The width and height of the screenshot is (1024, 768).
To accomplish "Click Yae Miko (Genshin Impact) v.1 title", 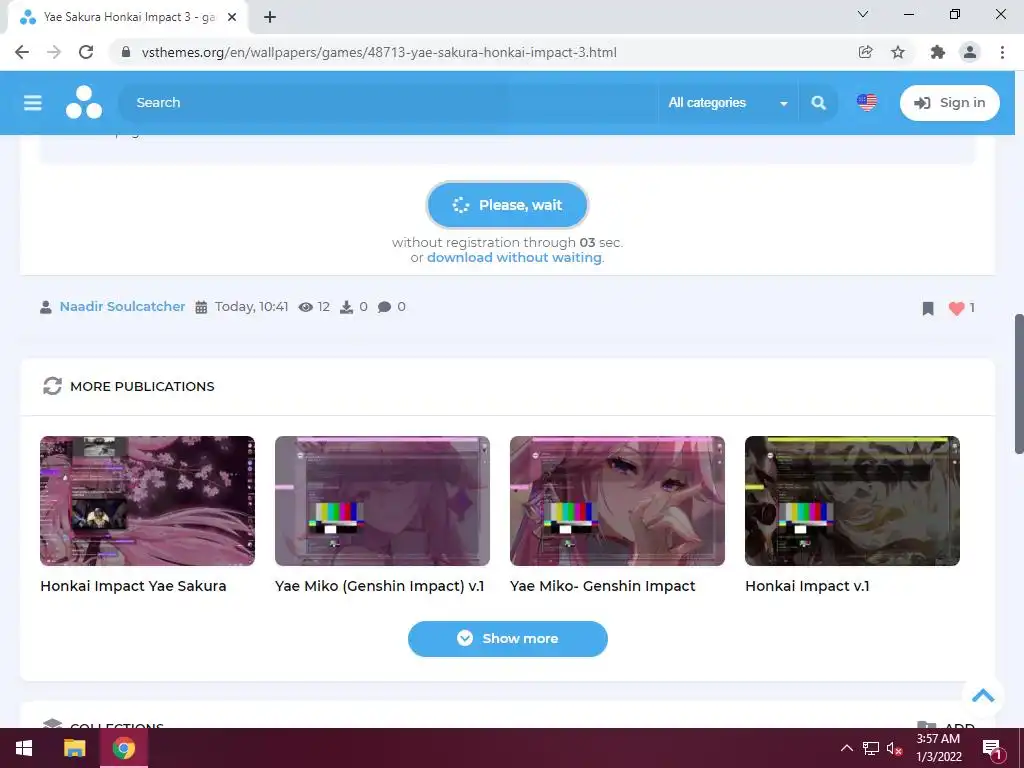I will [x=379, y=586].
